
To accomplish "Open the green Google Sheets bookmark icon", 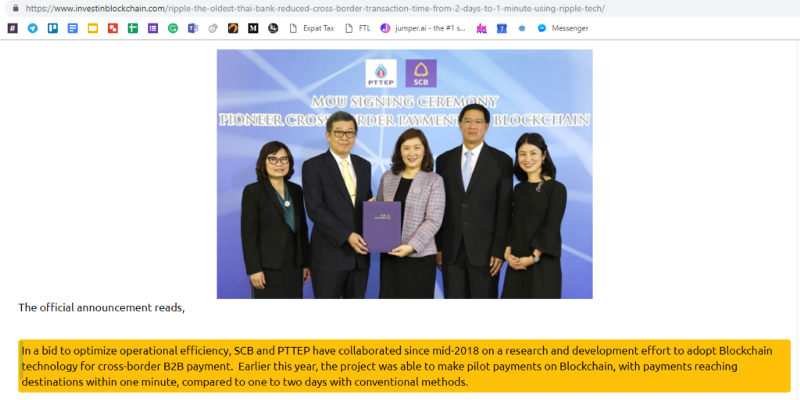I will (133, 29).
